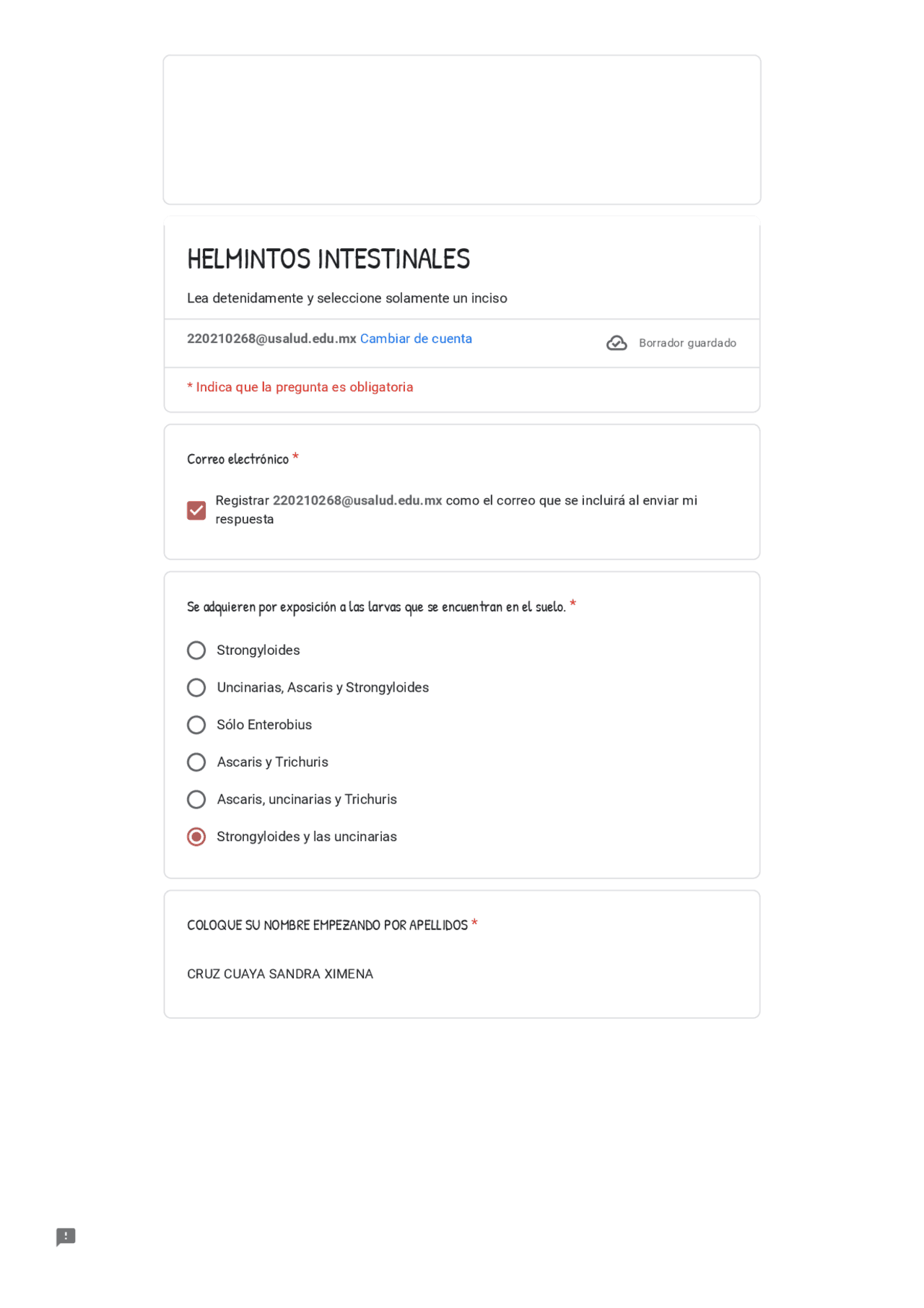Click 'Strongyloides y las uncinarias' radio button
Viewport: 924px width, 1308px height.
tap(196, 837)
